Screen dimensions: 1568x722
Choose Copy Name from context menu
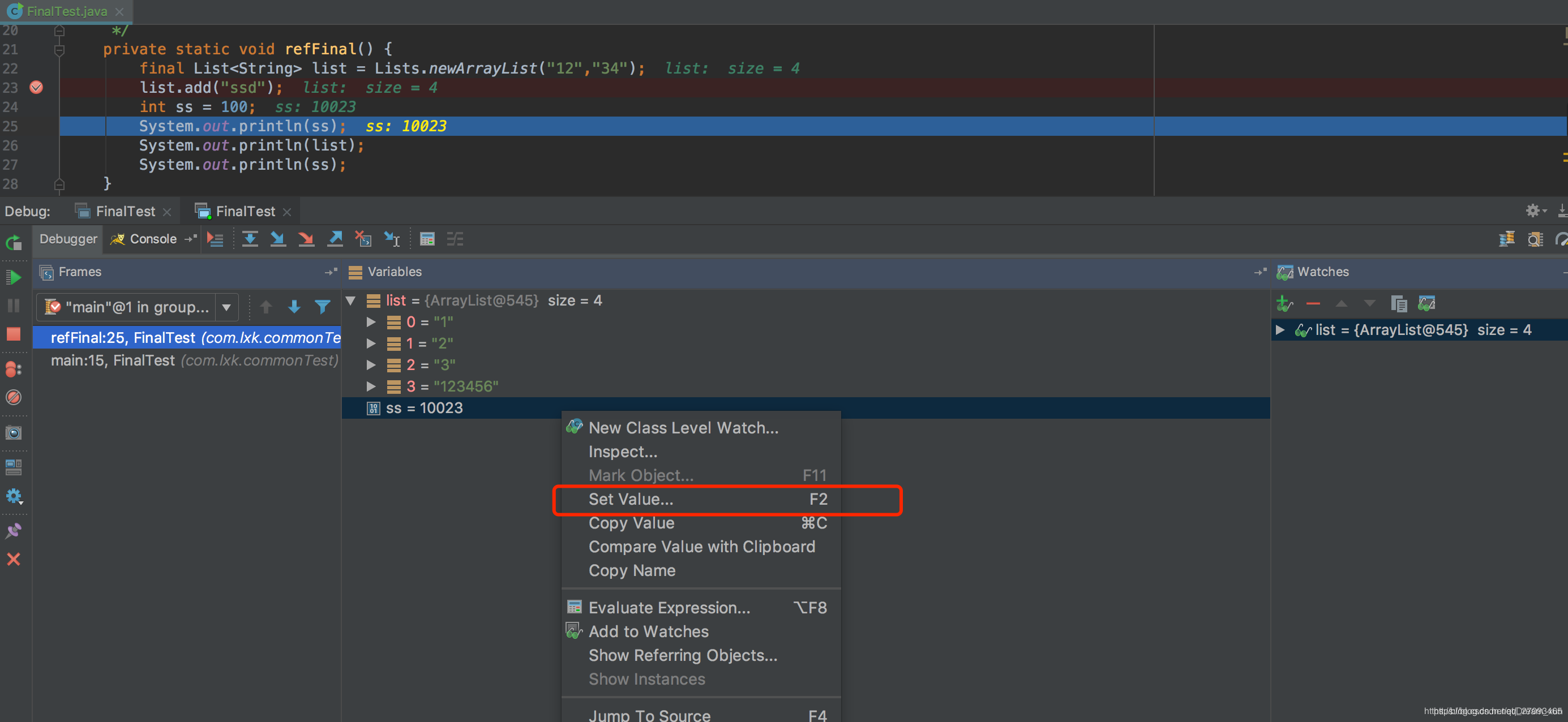[x=701, y=570]
